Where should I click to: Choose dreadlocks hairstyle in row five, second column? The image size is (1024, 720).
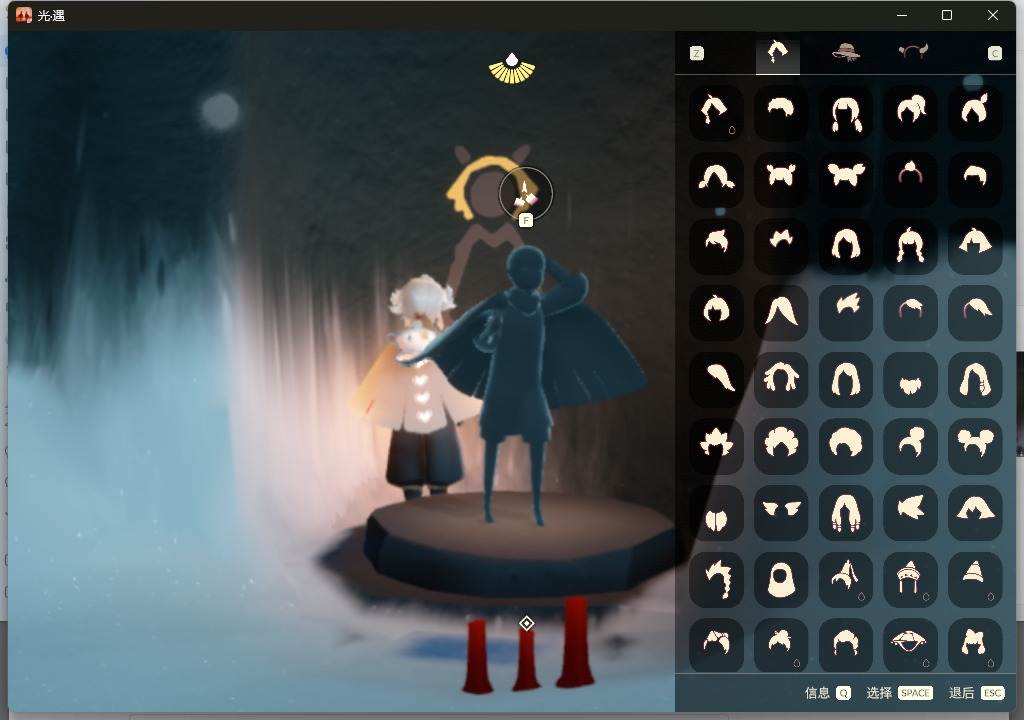(781, 380)
